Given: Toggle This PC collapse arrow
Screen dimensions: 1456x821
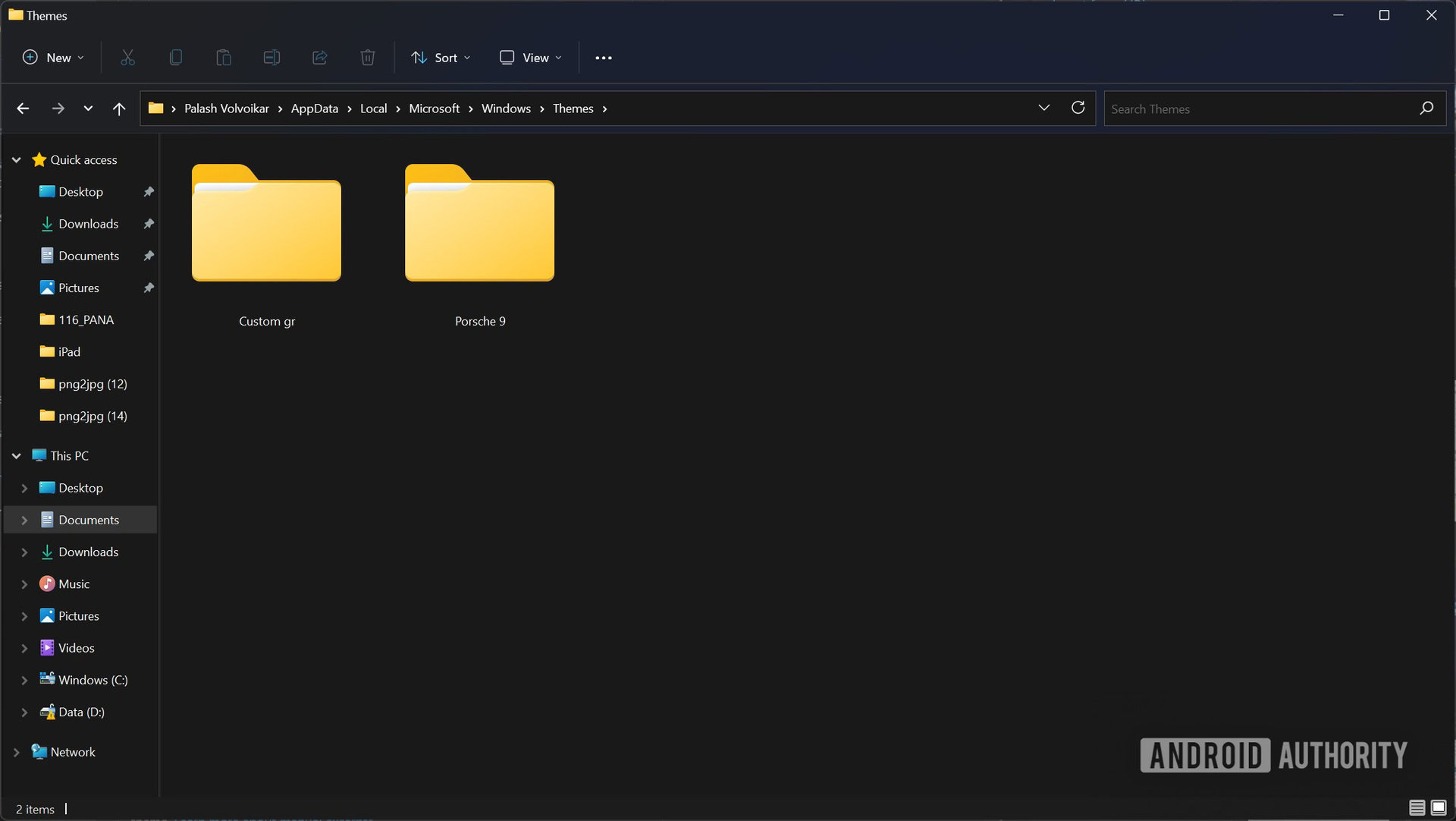Looking at the screenshot, I should [x=16, y=455].
